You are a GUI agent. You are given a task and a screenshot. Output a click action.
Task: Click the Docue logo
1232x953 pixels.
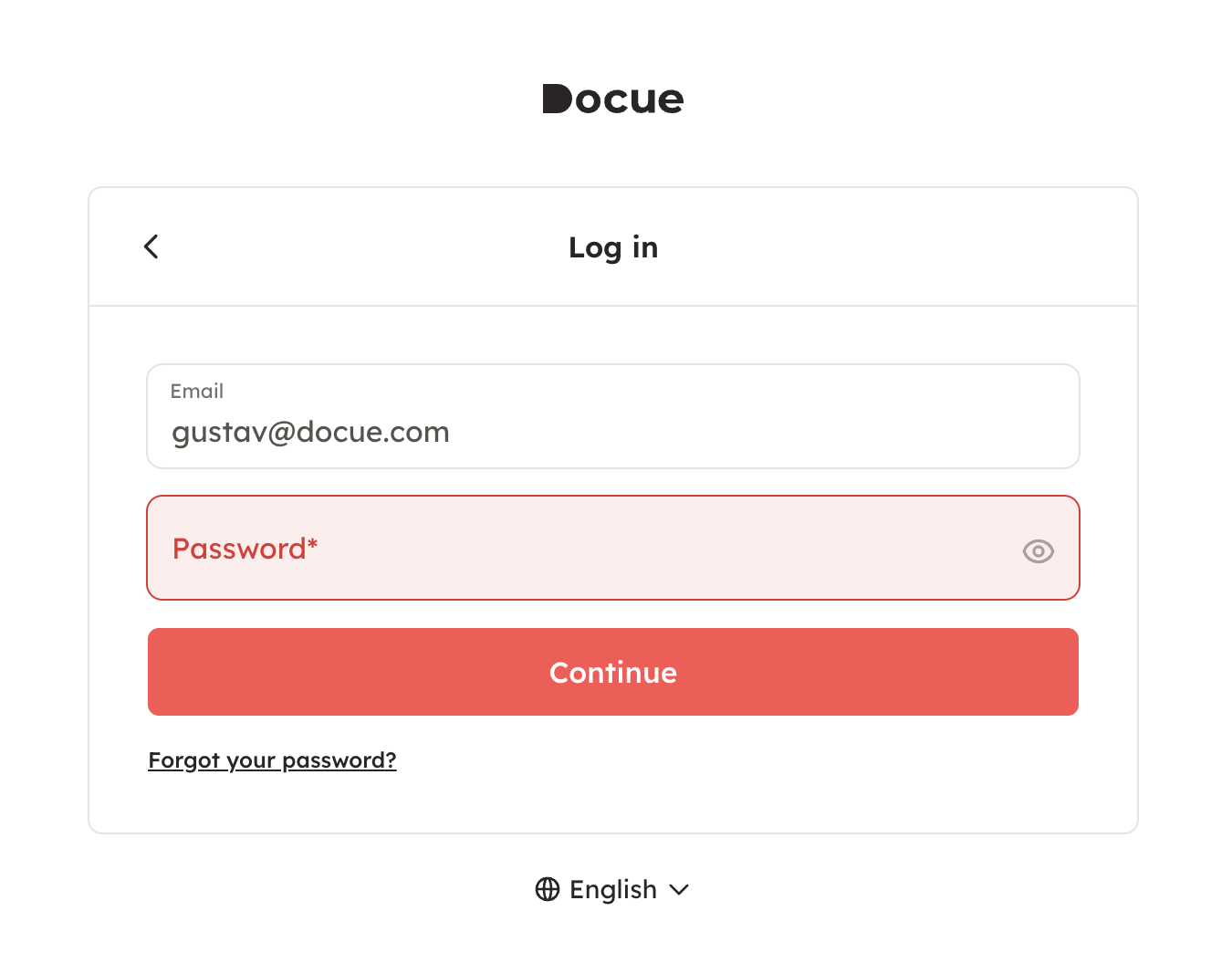[613, 99]
